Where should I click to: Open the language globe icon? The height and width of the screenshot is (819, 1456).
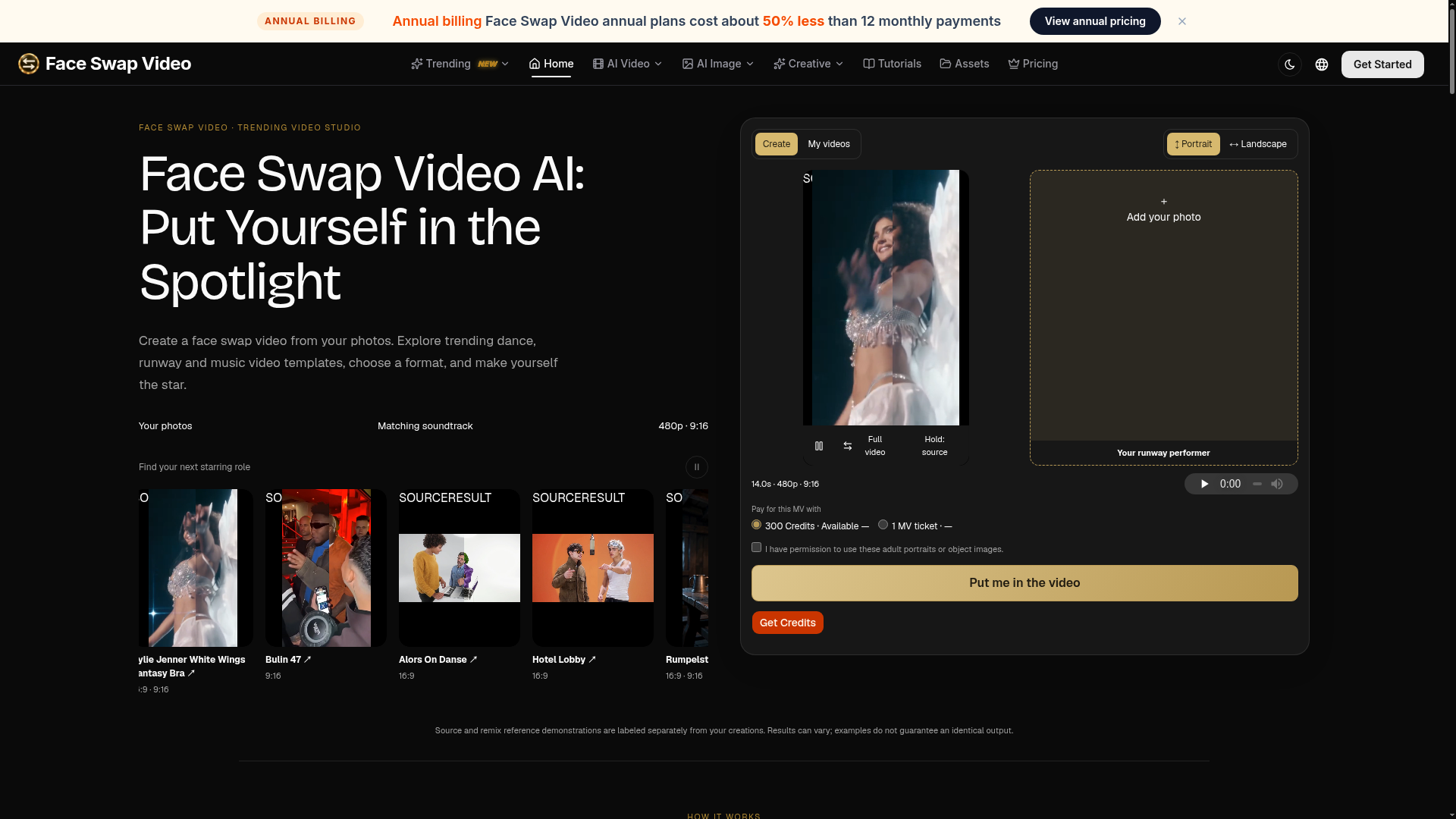1322,64
